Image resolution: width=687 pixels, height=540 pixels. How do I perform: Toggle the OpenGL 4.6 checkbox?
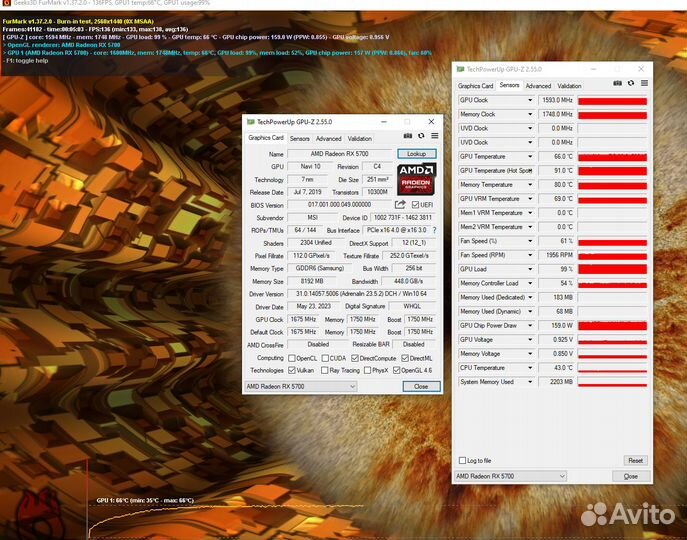[397, 370]
